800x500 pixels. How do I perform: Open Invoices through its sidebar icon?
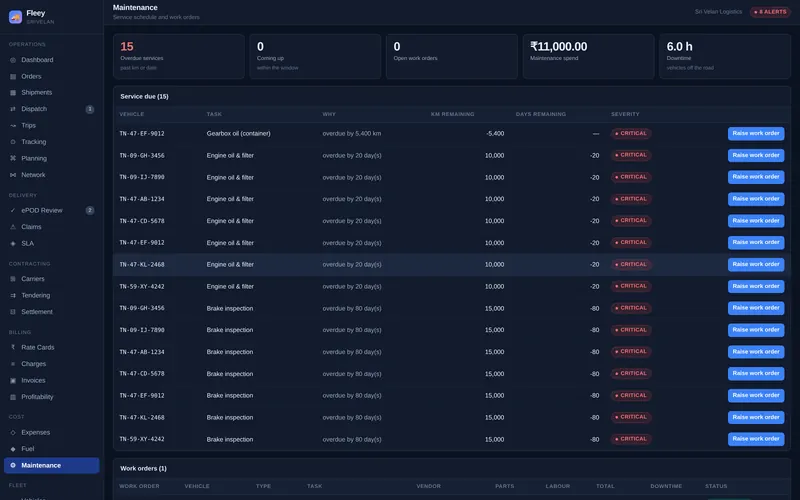coord(13,381)
